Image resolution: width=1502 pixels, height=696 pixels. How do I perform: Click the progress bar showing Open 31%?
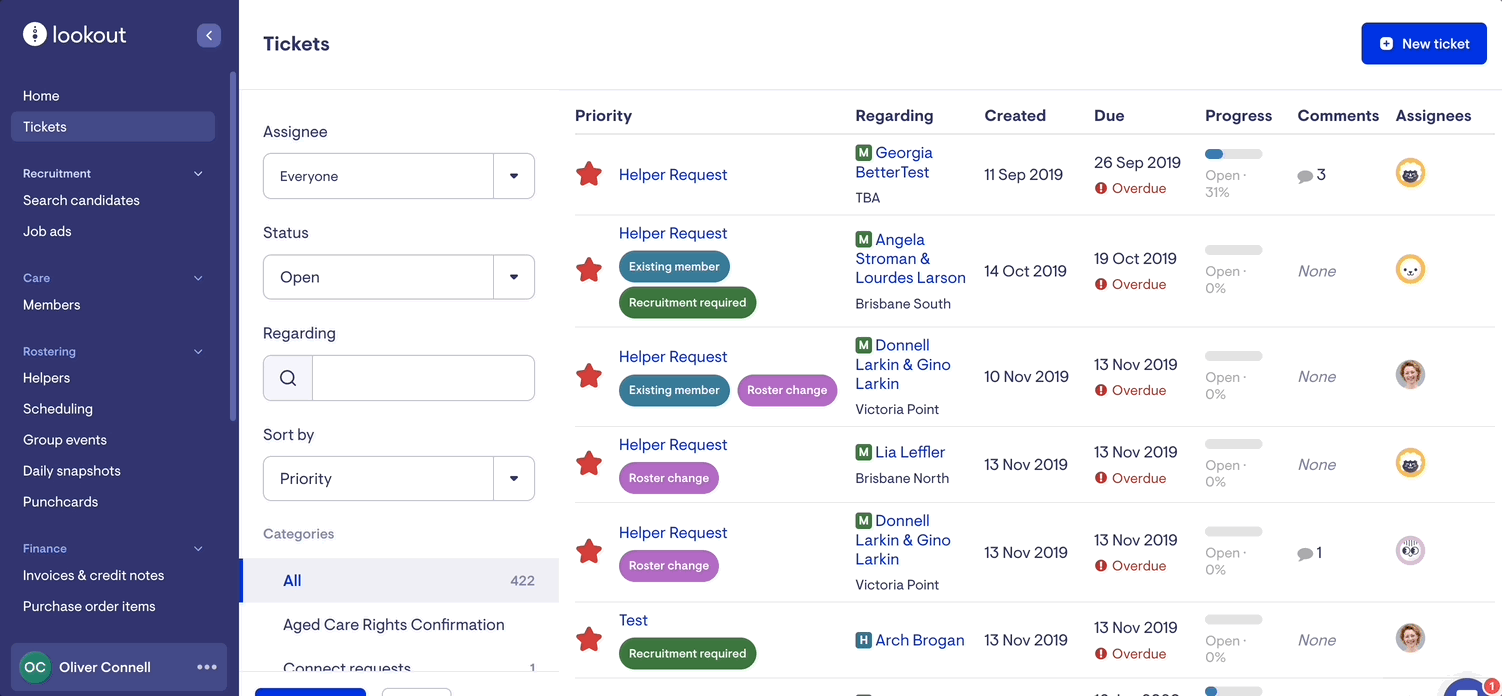click(1233, 155)
